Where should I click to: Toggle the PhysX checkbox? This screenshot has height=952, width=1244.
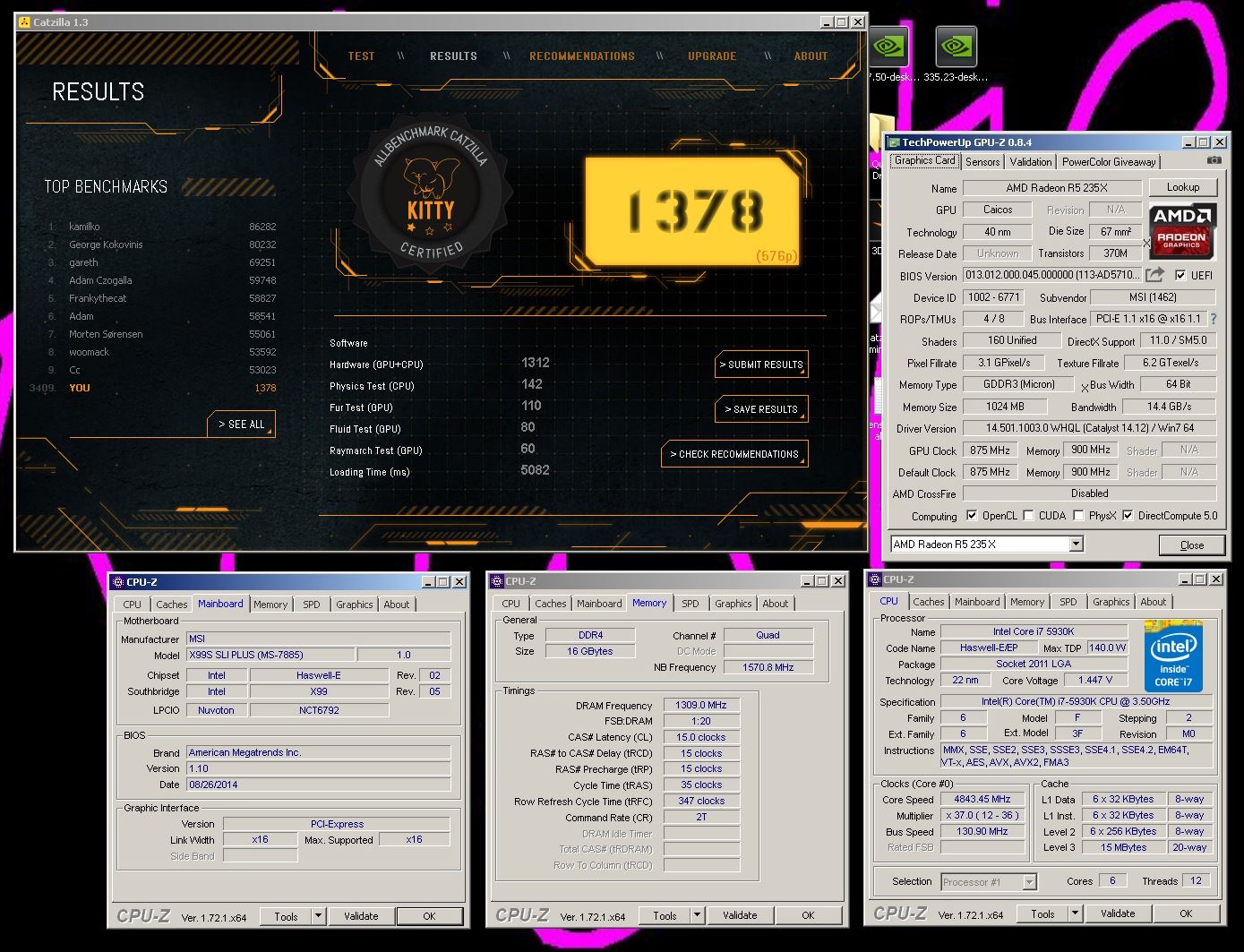[1078, 516]
